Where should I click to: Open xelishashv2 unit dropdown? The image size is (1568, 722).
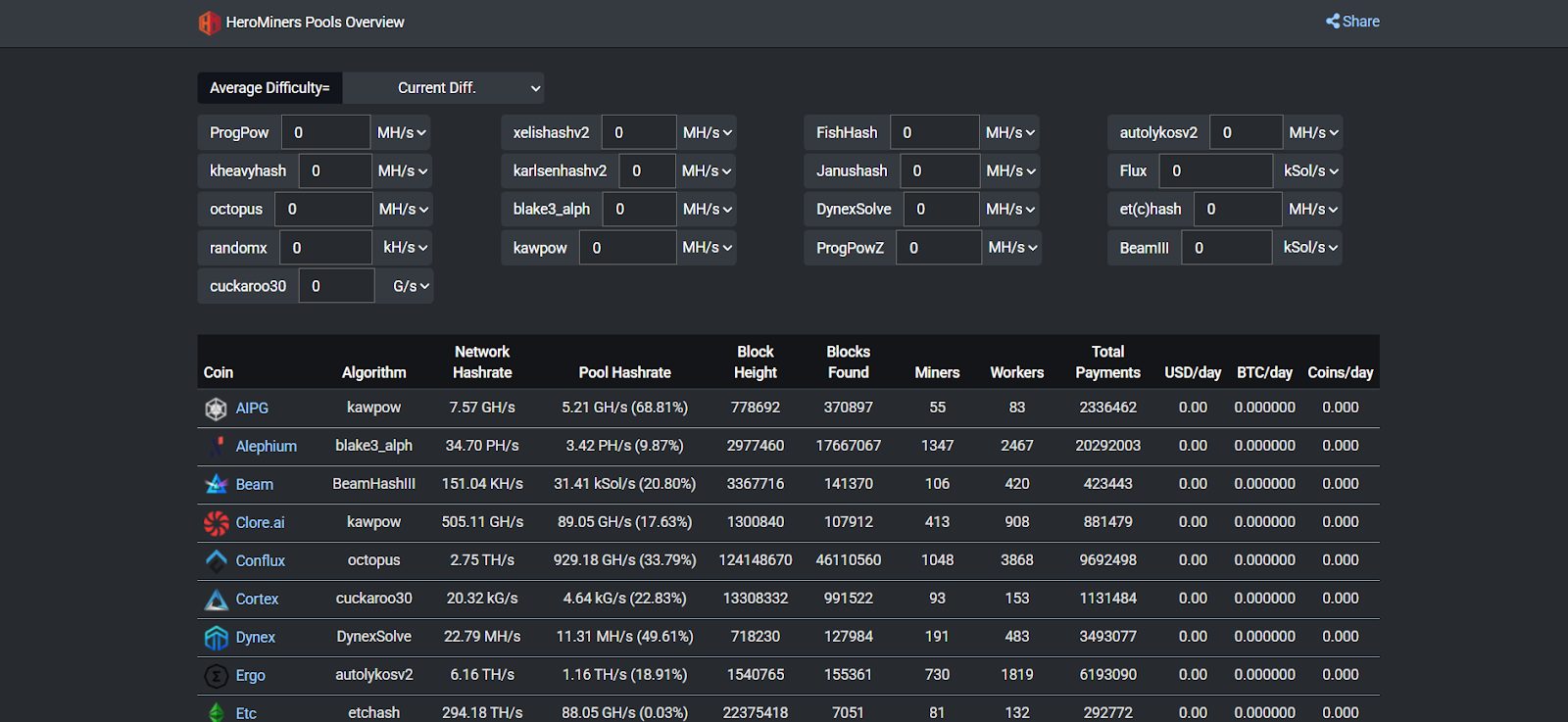click(x=707, y=132)
